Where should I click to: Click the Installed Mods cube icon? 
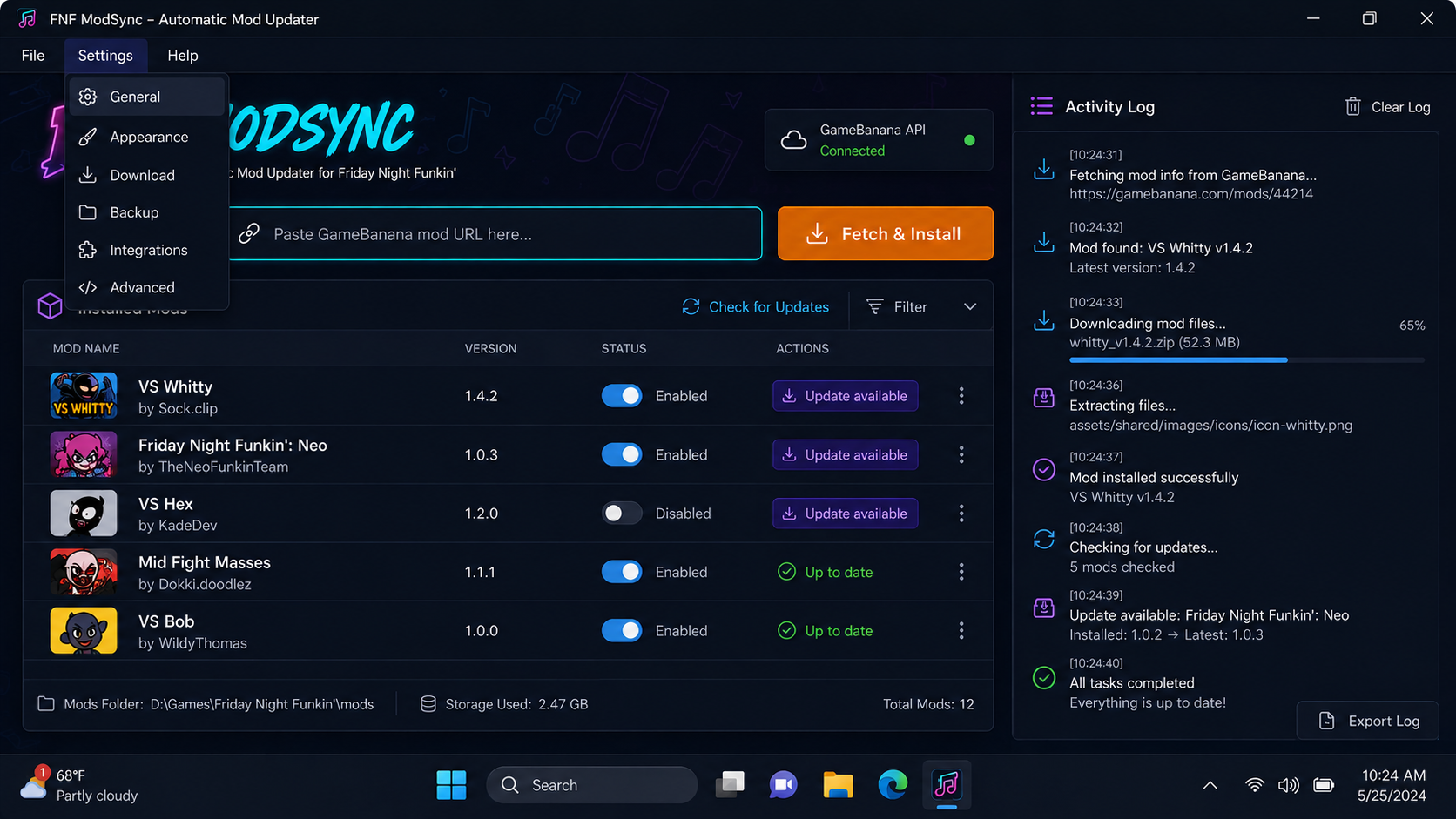(50, 306)
